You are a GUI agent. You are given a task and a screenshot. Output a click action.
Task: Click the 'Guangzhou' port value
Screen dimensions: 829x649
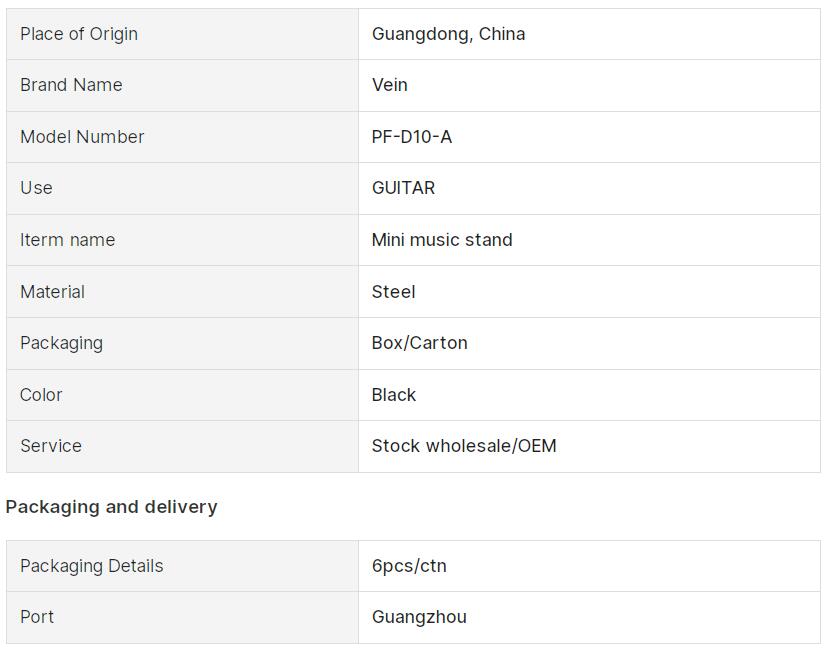tap(419, 617)
